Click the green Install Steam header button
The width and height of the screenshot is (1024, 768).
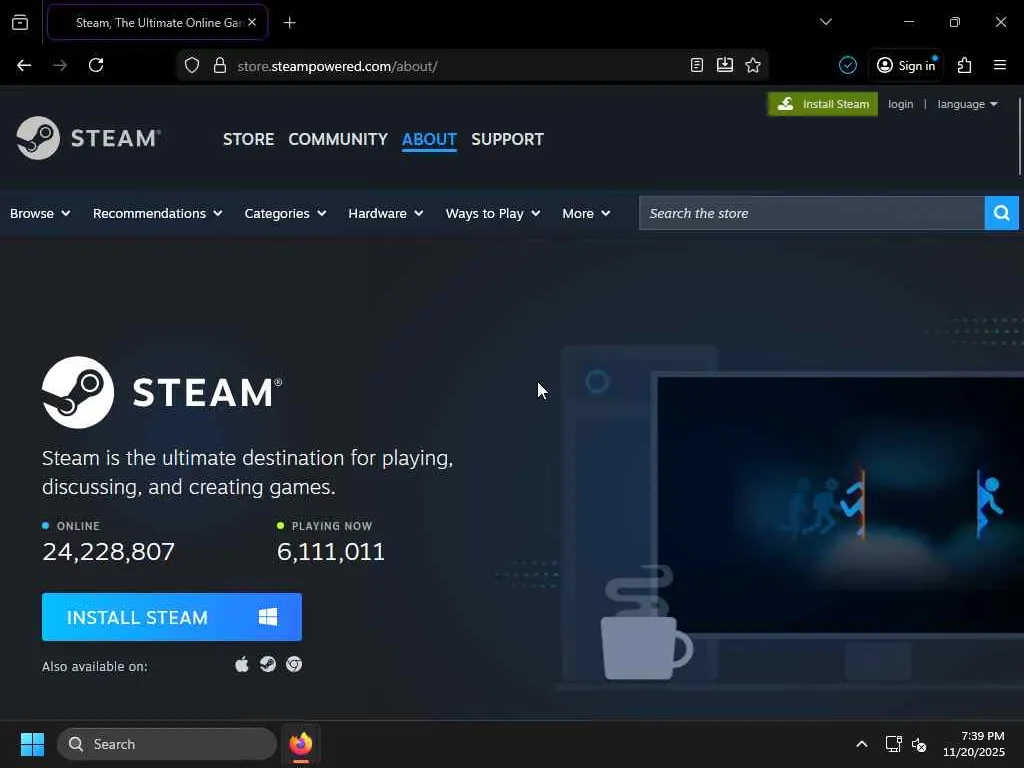point(823,104)
